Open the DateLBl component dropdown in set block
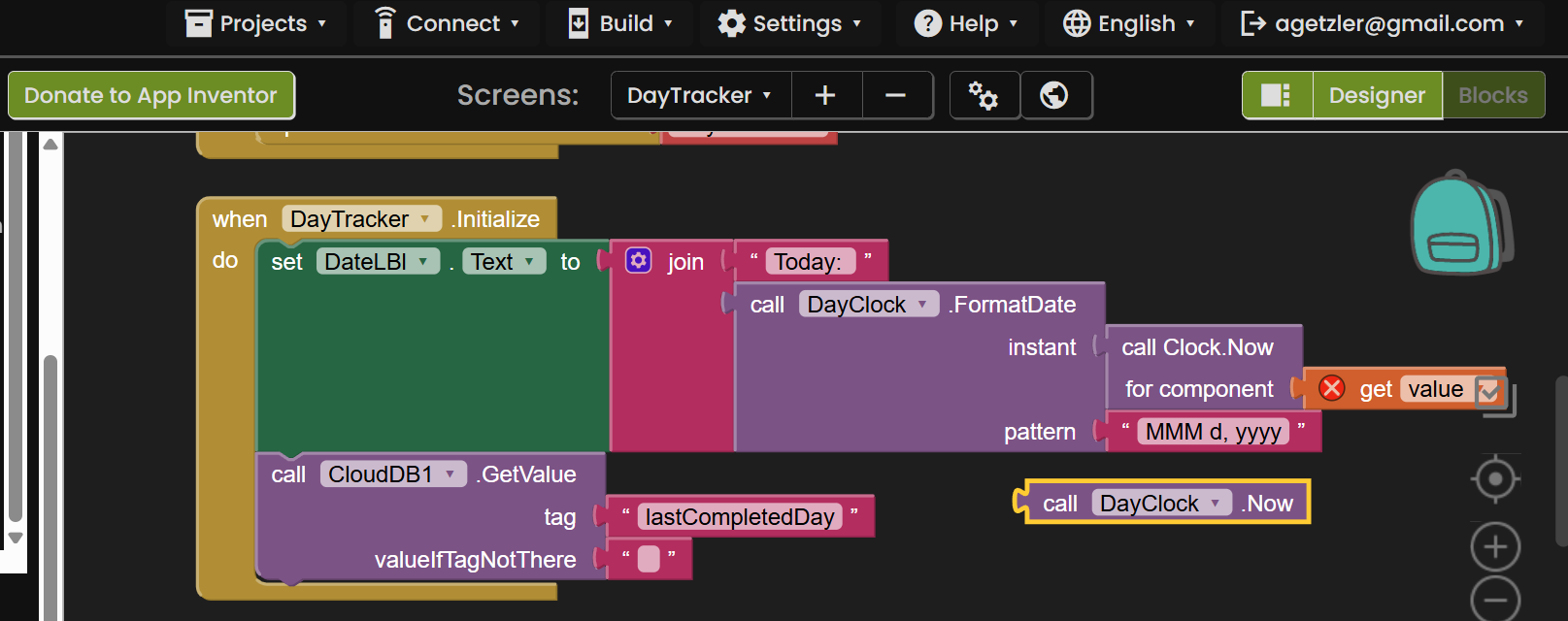 pyautogui.click(x=422, y=262)
